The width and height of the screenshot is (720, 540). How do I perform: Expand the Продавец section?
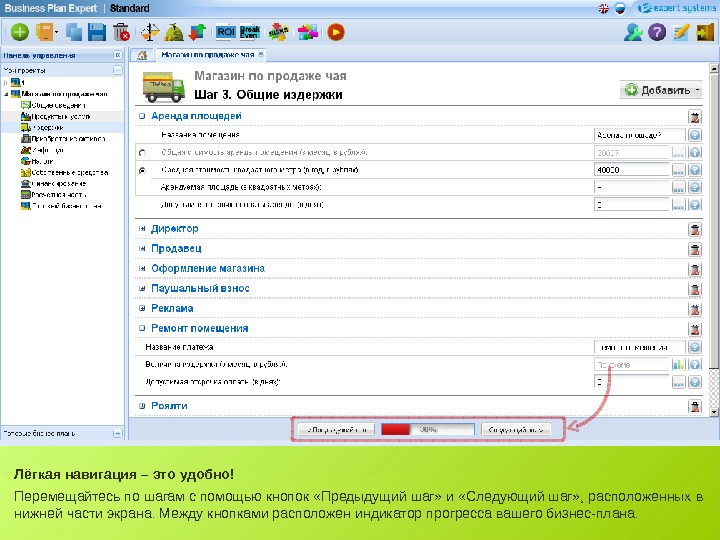coord(142,248)
